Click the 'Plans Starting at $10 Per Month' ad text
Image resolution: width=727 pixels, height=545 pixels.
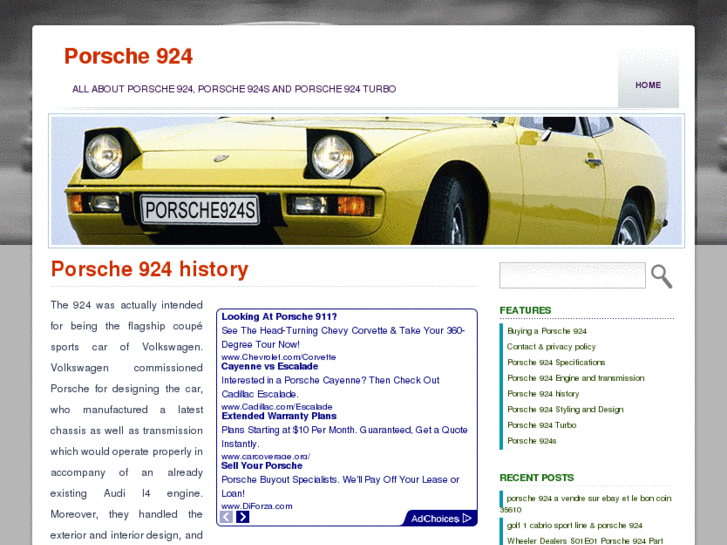coord(344,437)
